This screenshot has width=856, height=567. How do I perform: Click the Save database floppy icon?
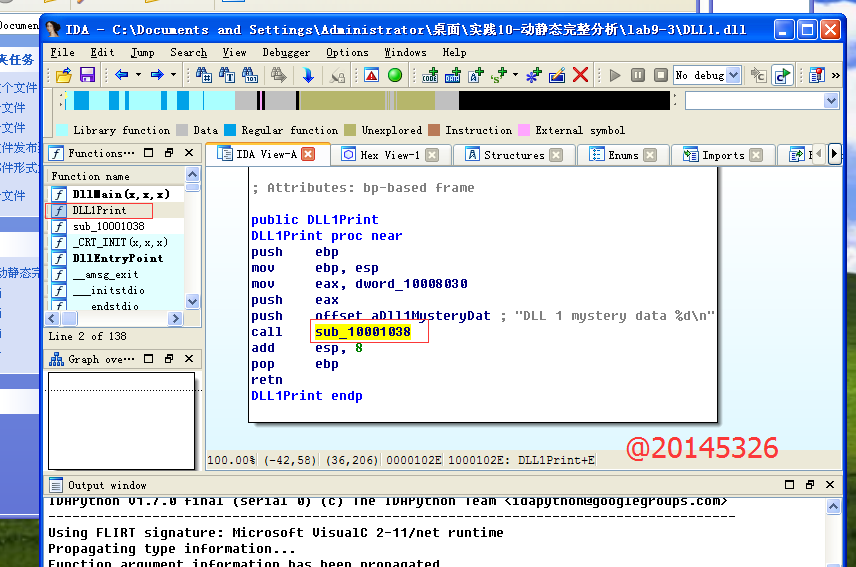pyautogui.click(x=87, y=75)
